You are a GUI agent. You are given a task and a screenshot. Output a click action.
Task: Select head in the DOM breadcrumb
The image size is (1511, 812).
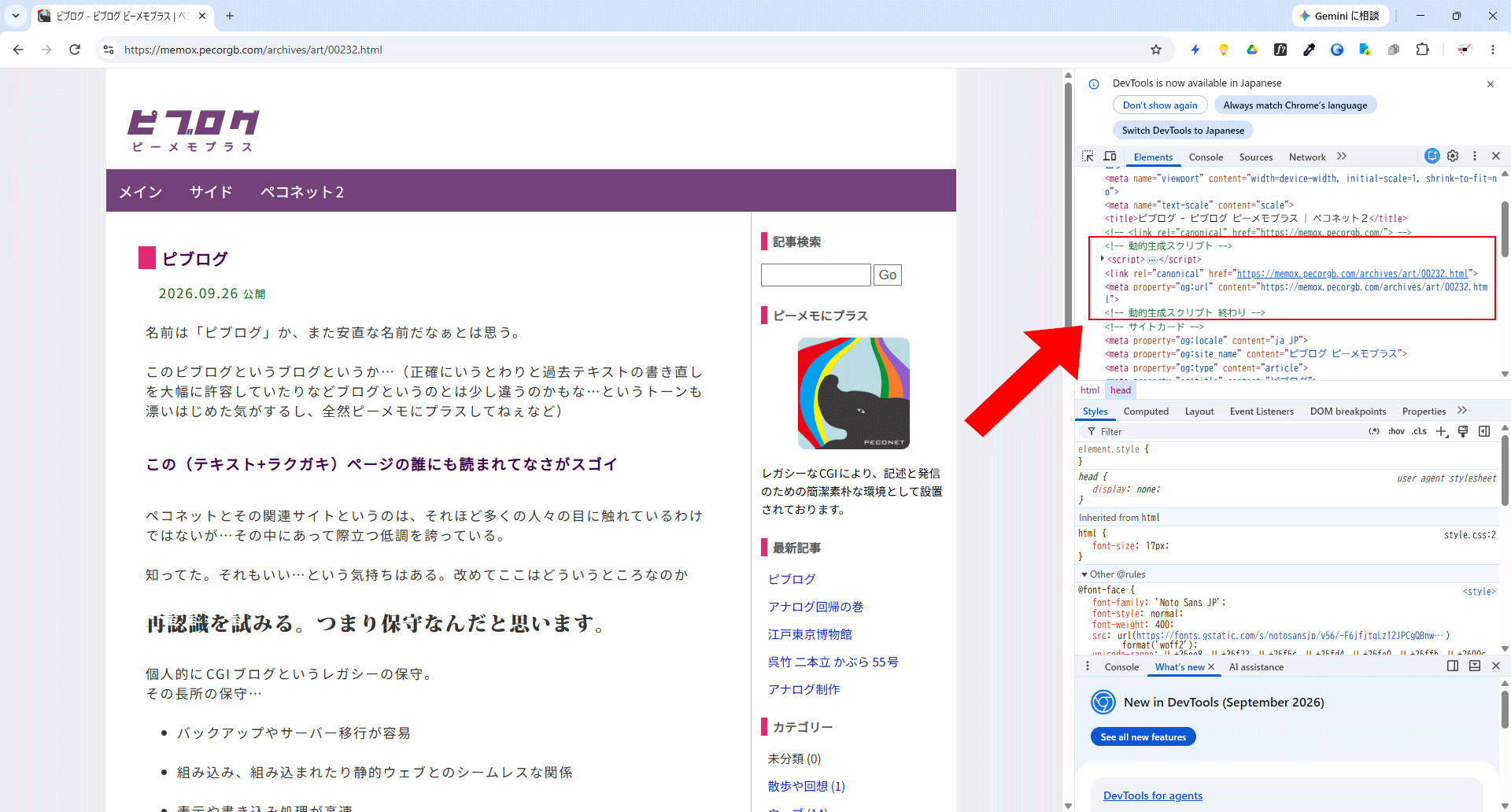1121,390
